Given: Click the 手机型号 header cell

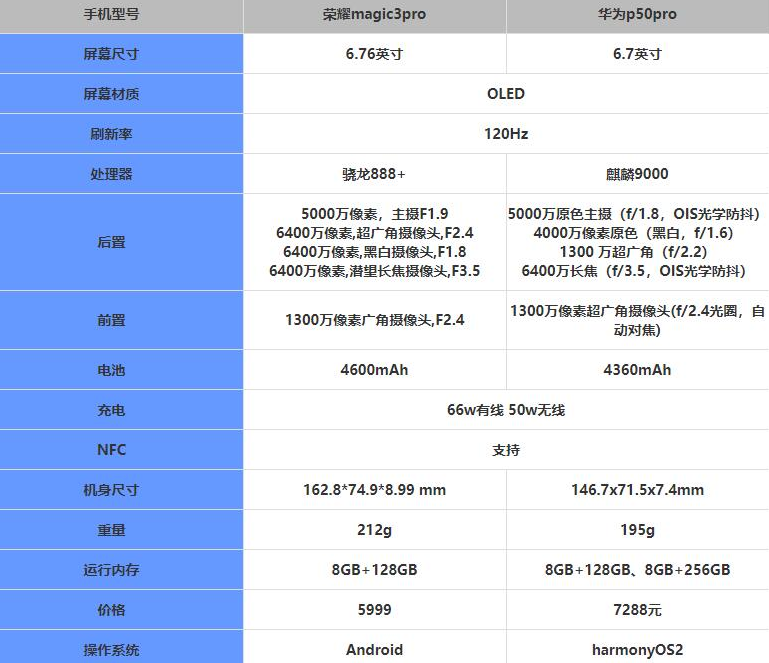Looking at the screenshot, I should click(x=111, y=16).
